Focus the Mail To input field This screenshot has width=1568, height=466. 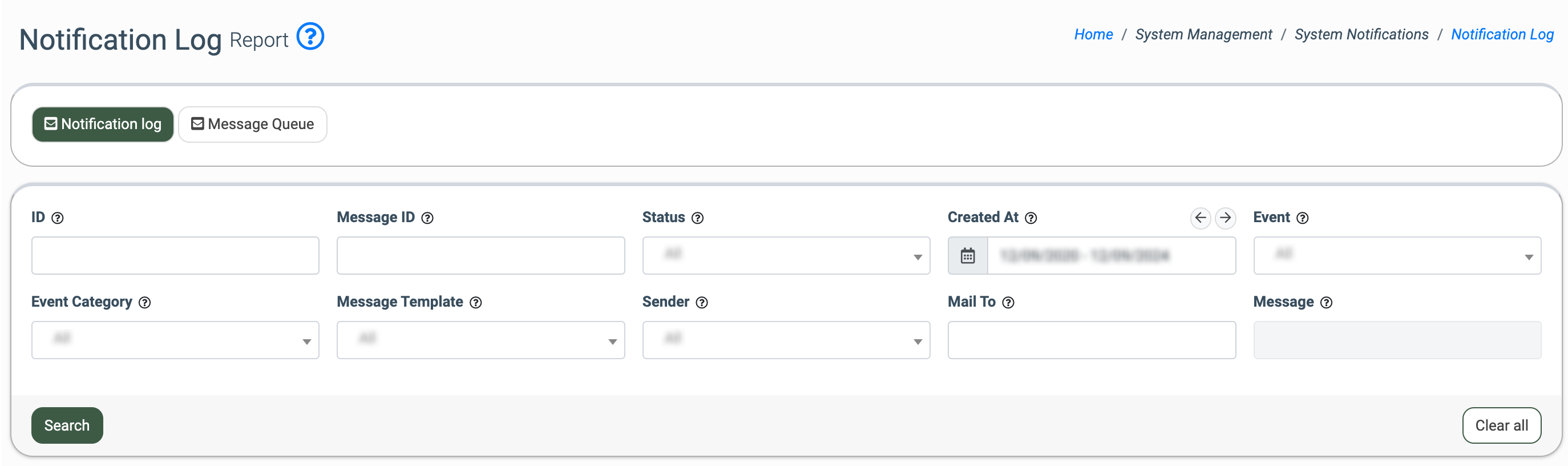(1091, 340)
